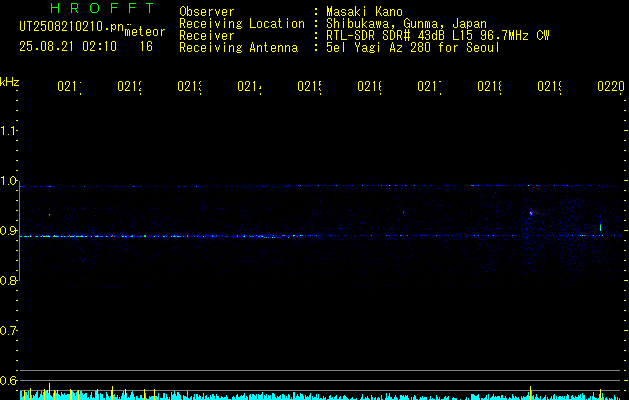Click the 'Receiving Location' label

click(242, 24)
